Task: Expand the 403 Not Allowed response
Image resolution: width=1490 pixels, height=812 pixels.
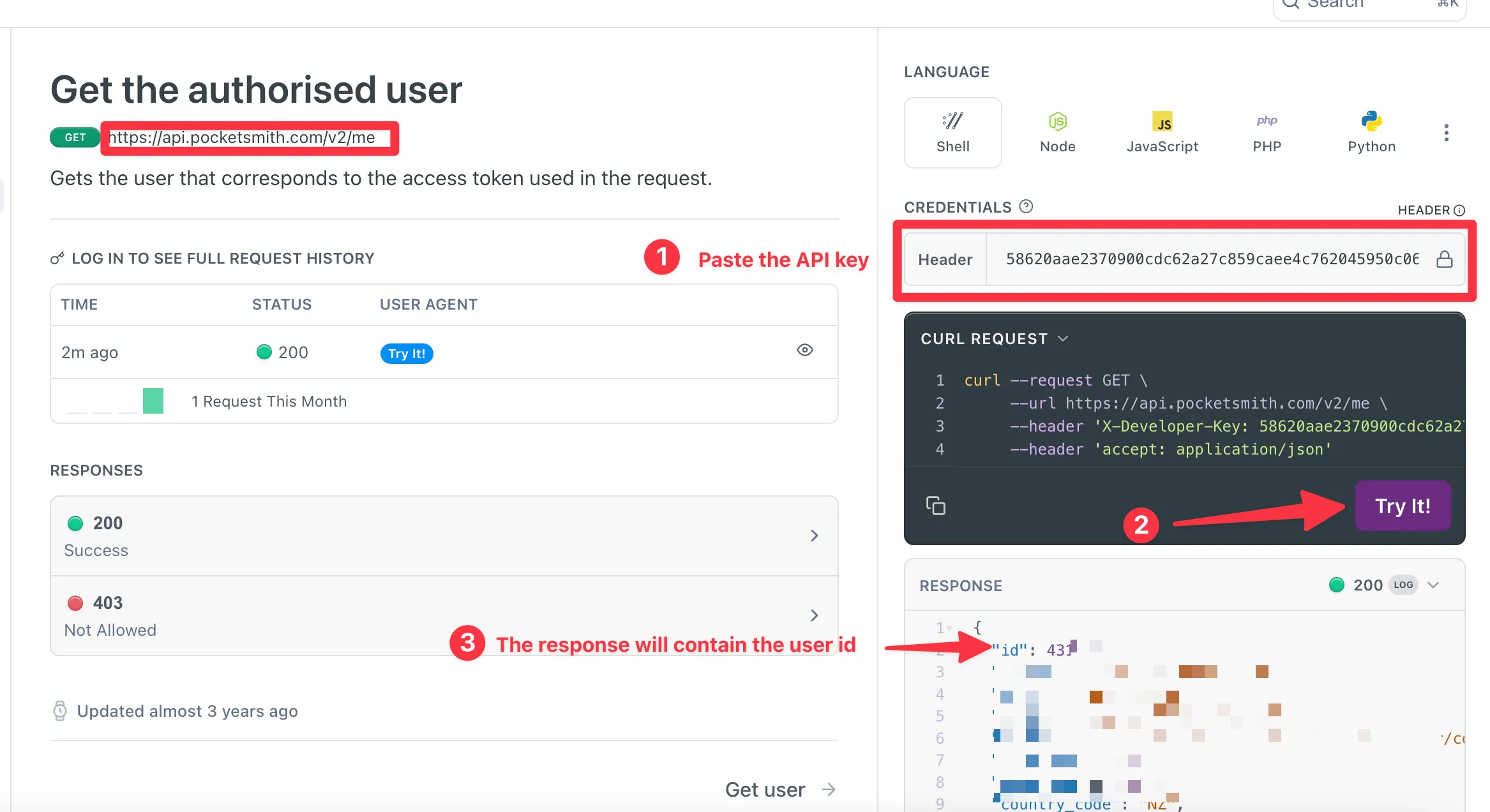Action: point(814,615)
